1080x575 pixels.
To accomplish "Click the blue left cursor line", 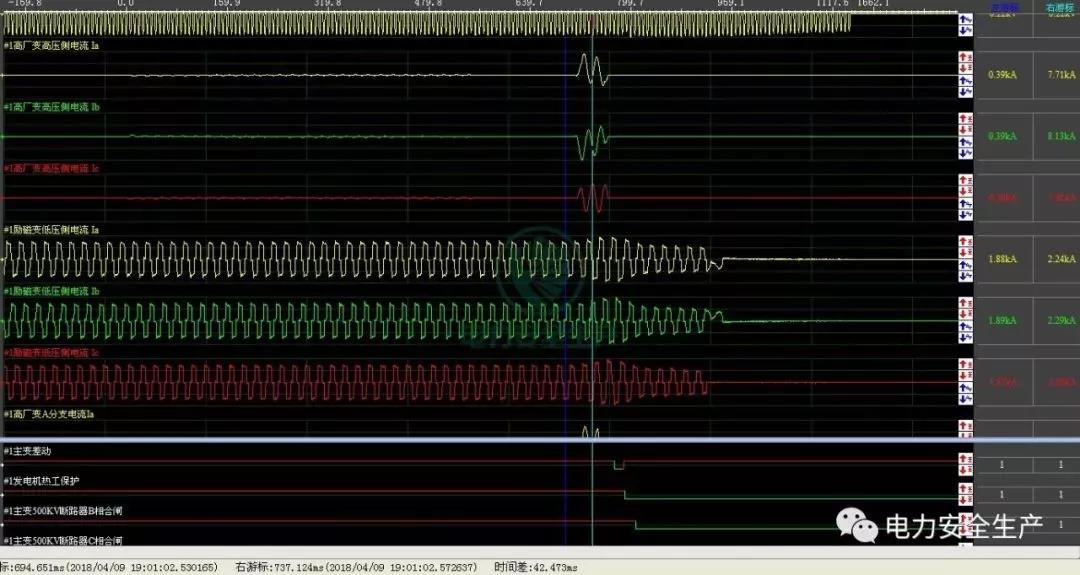I will tap(565, 300).
